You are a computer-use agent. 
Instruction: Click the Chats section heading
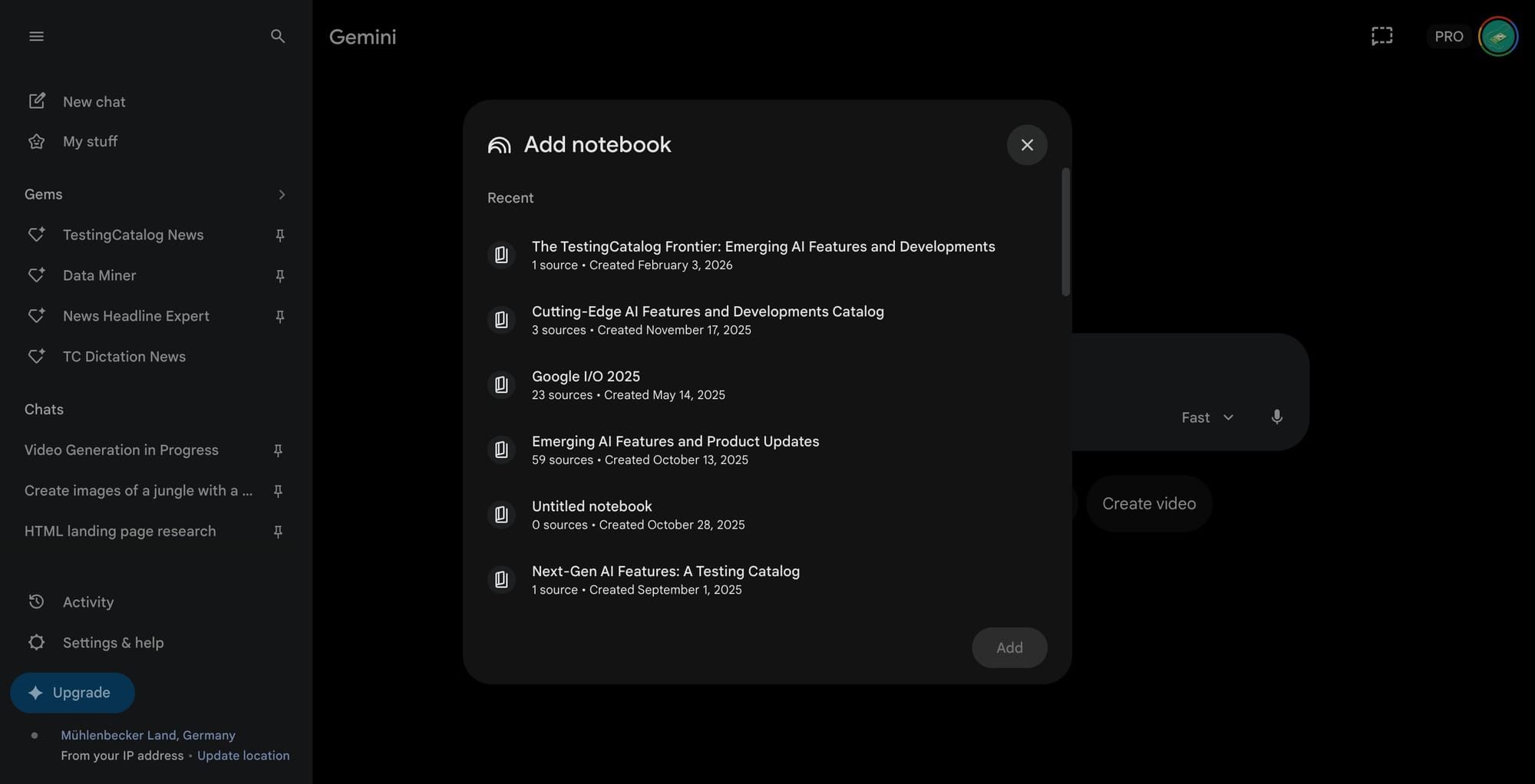(44, 410)
